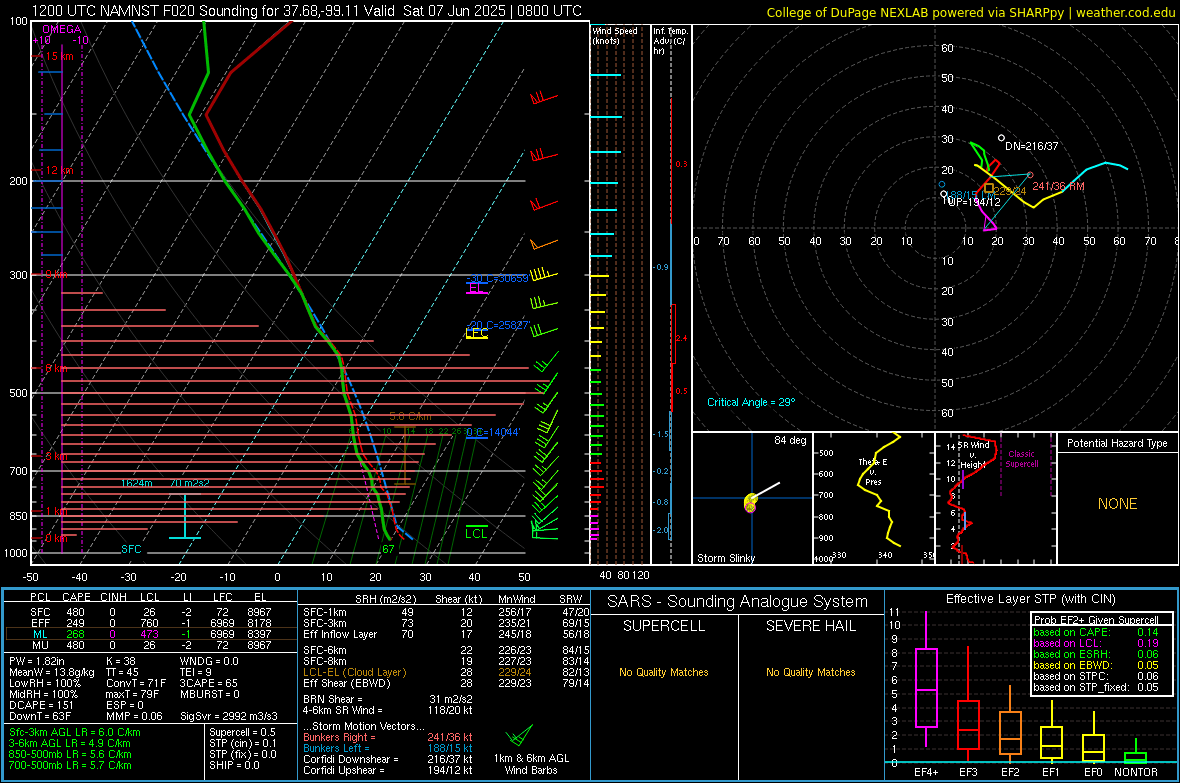Click the CAPE column header in parcel table
The image size is (1180, 783).
(75, 598)
